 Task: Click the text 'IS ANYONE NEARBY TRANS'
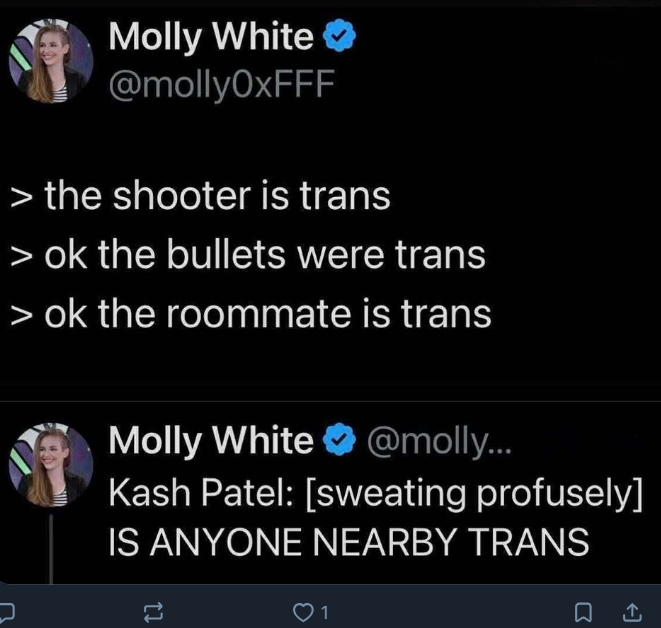[x=349, y=542]
